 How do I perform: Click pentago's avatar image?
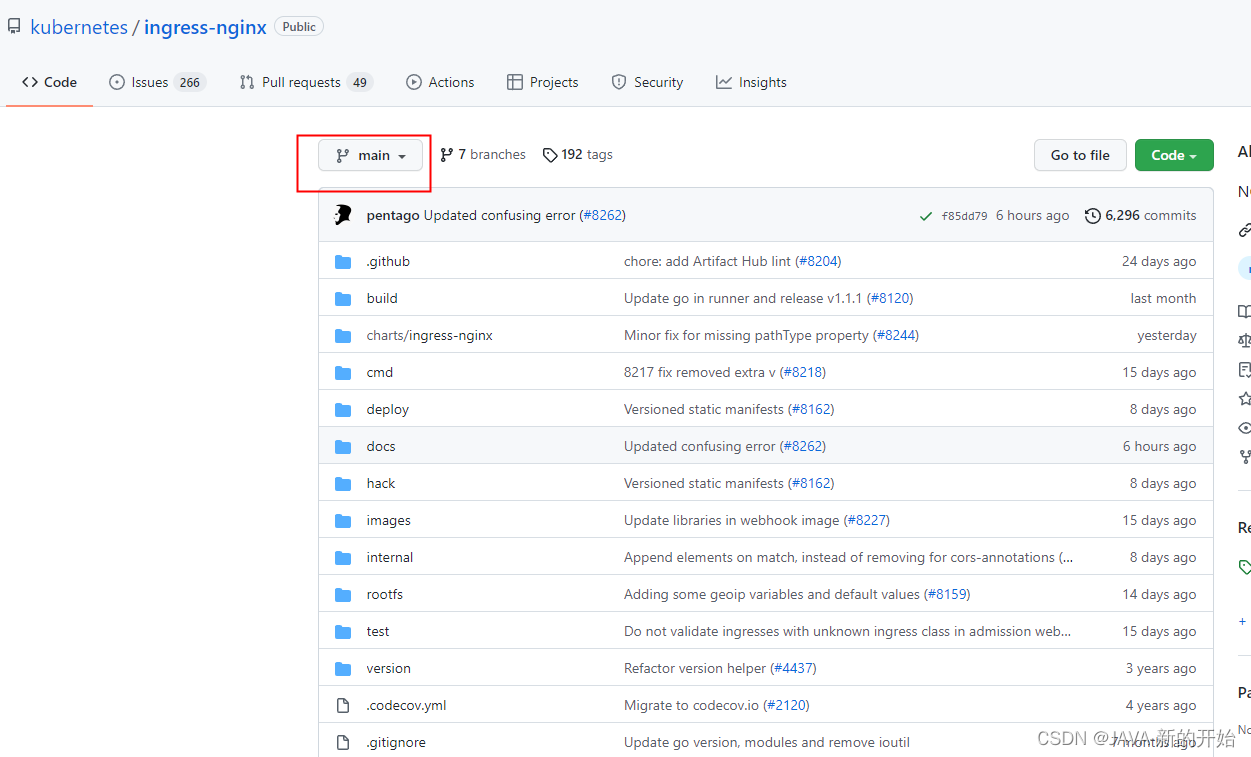tap(343, 215)
